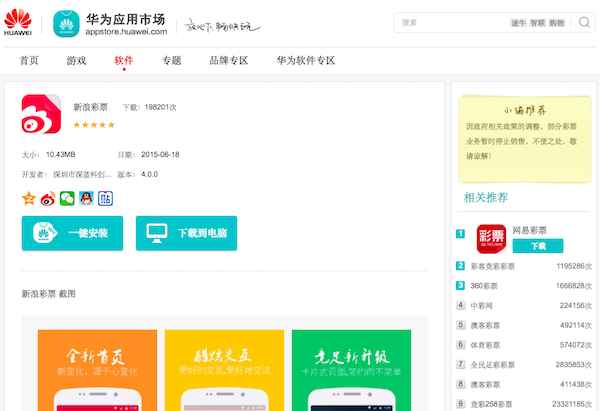Share to QQ using penguin icon
This screenshot has height=411, width=600.
click(x=86, y=198)
